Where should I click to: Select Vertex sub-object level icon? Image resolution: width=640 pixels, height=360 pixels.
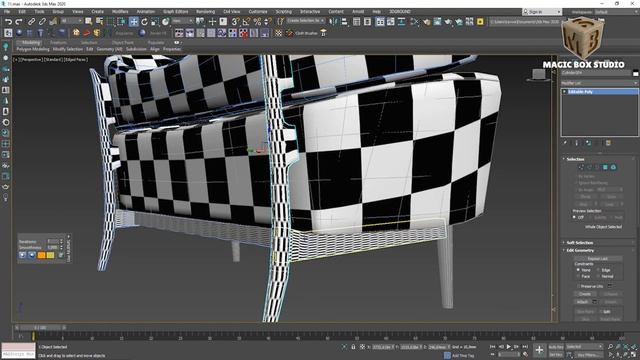pos(581,167)
